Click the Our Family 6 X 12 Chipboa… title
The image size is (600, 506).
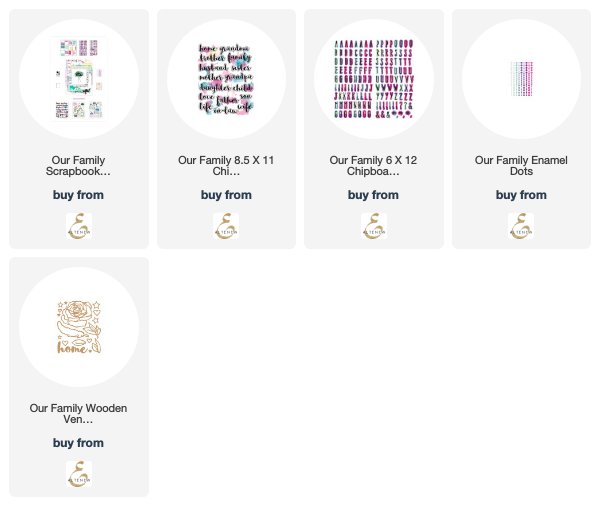(x=373, y=166)
